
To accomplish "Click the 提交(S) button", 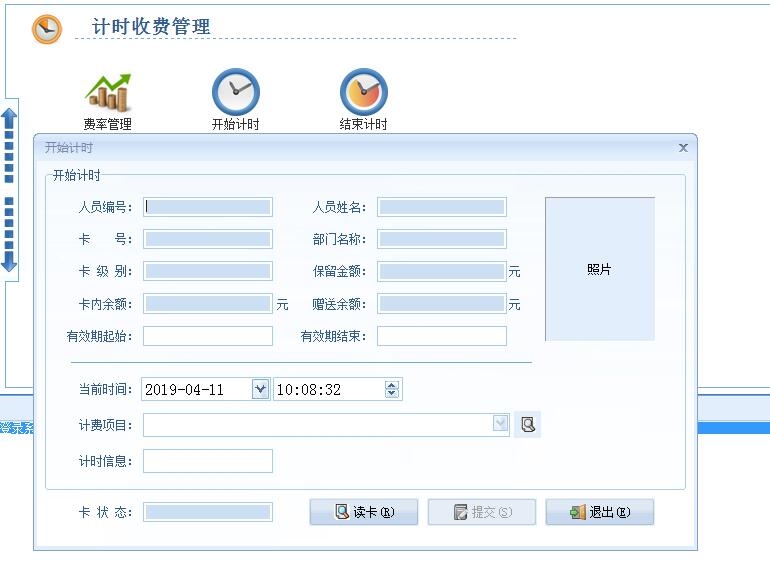I will pos(482,512).
